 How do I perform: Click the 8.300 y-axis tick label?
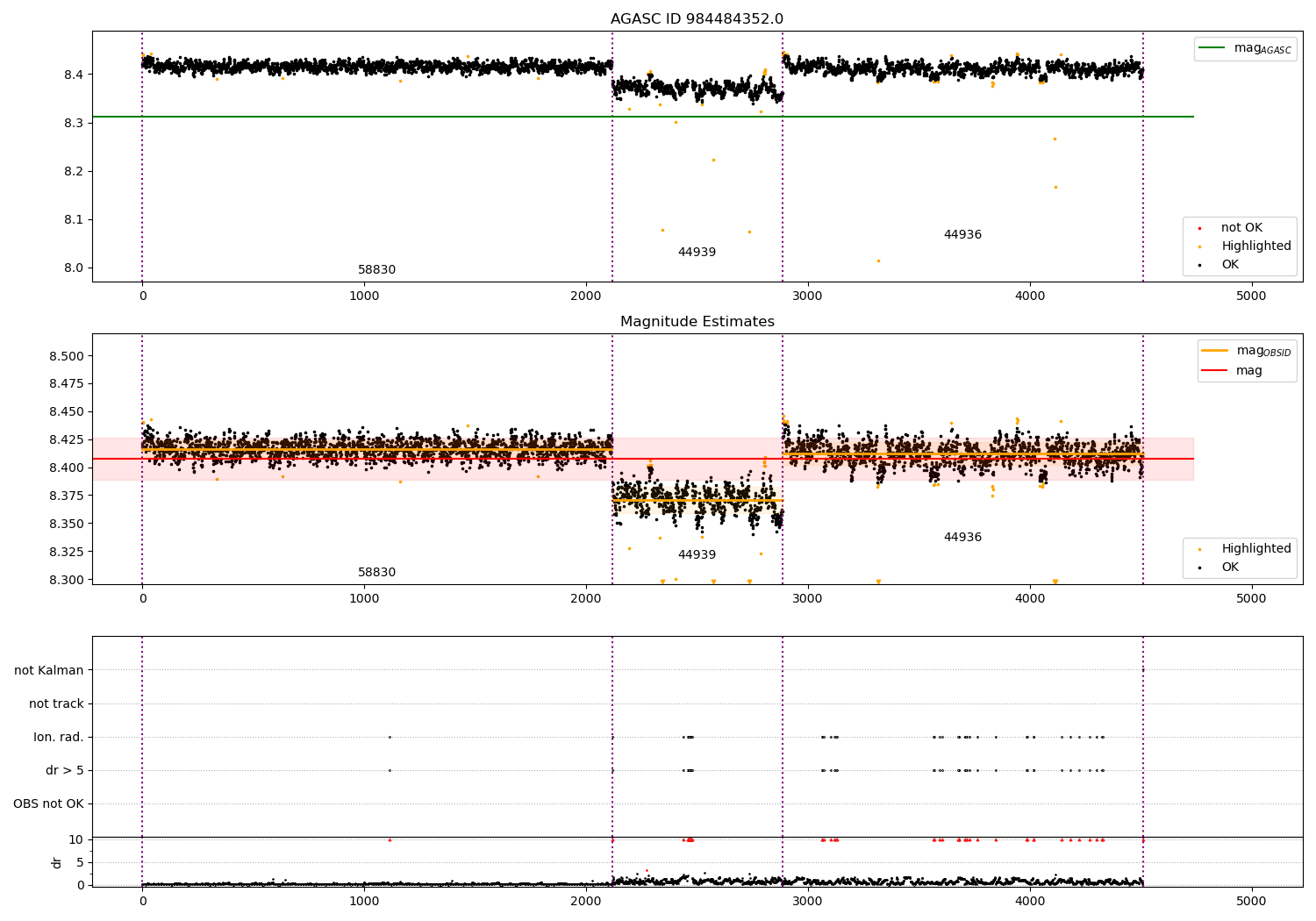[67, 581]
